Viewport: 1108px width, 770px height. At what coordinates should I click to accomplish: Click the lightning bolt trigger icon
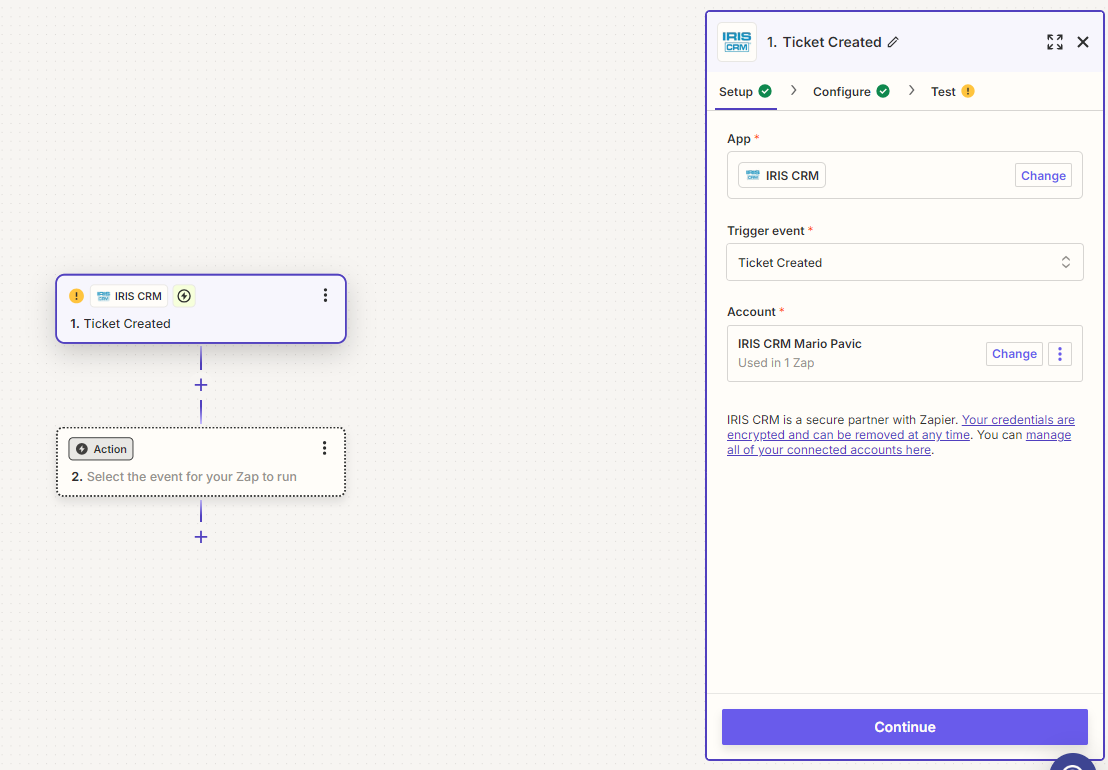coord(184,296)
